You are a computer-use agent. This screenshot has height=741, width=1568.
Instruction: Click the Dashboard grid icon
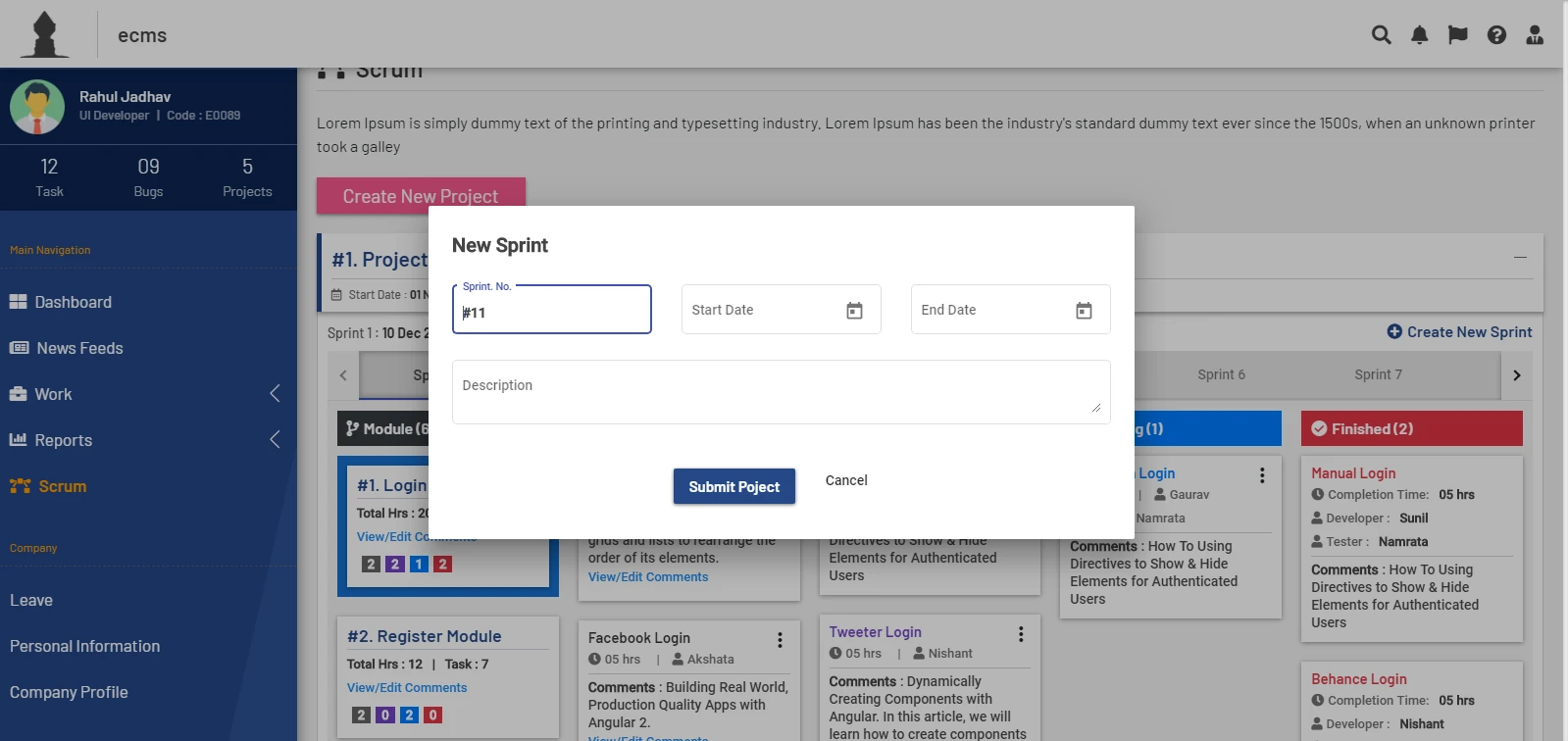[x=19, y=302]
